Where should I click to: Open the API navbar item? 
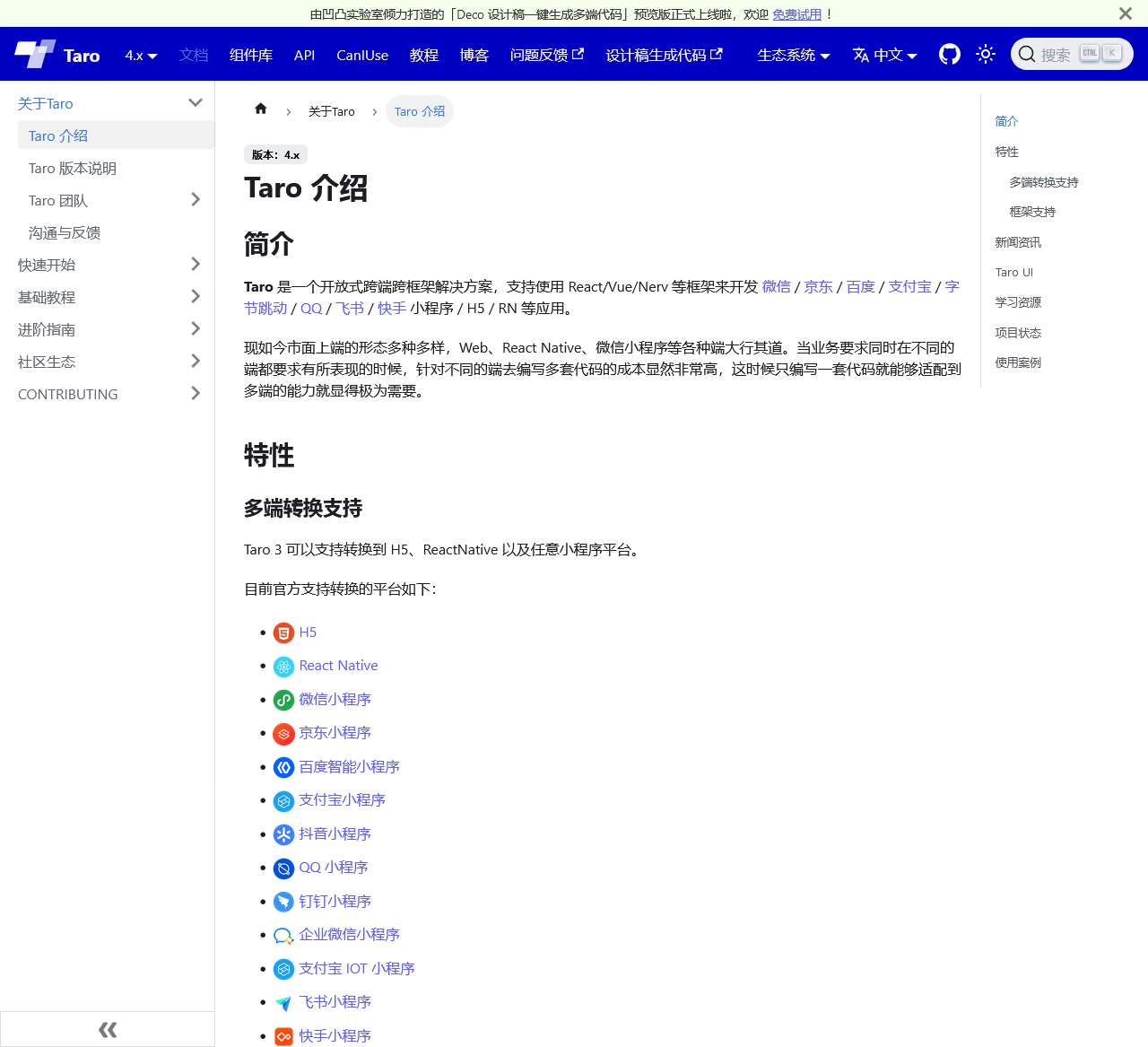[x=304, y=55]
